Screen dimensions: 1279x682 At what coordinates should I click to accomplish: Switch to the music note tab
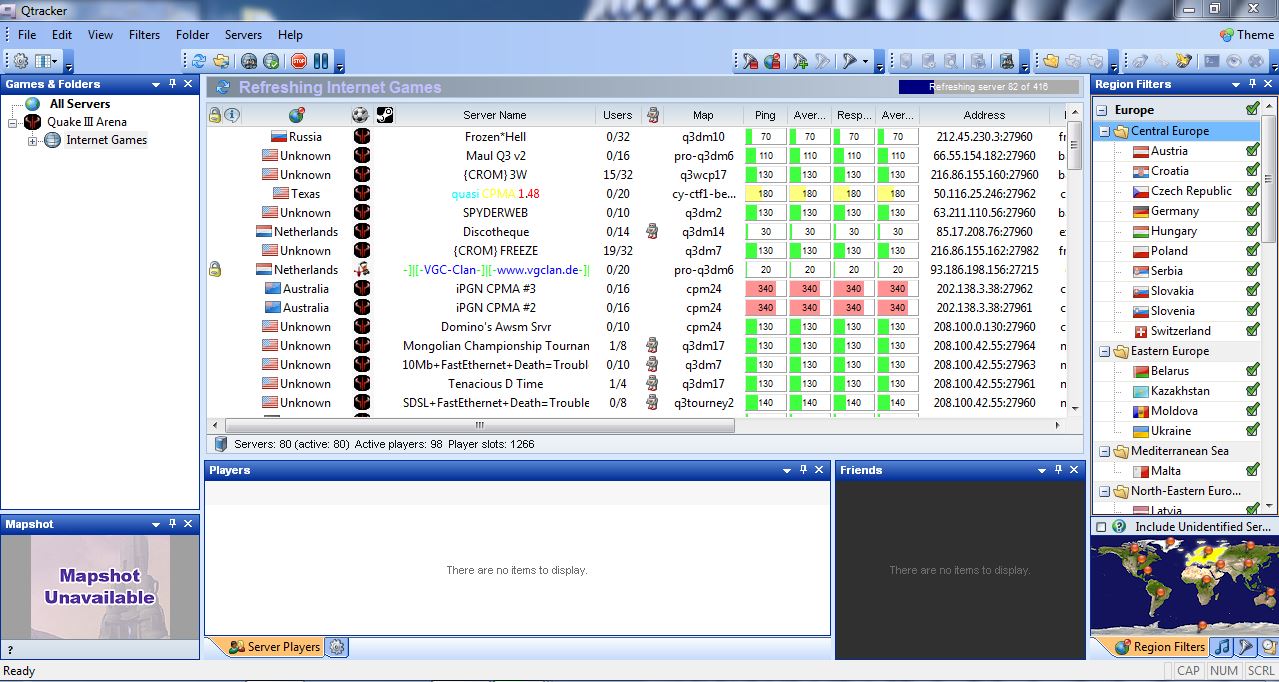(x=1222, y=647)
